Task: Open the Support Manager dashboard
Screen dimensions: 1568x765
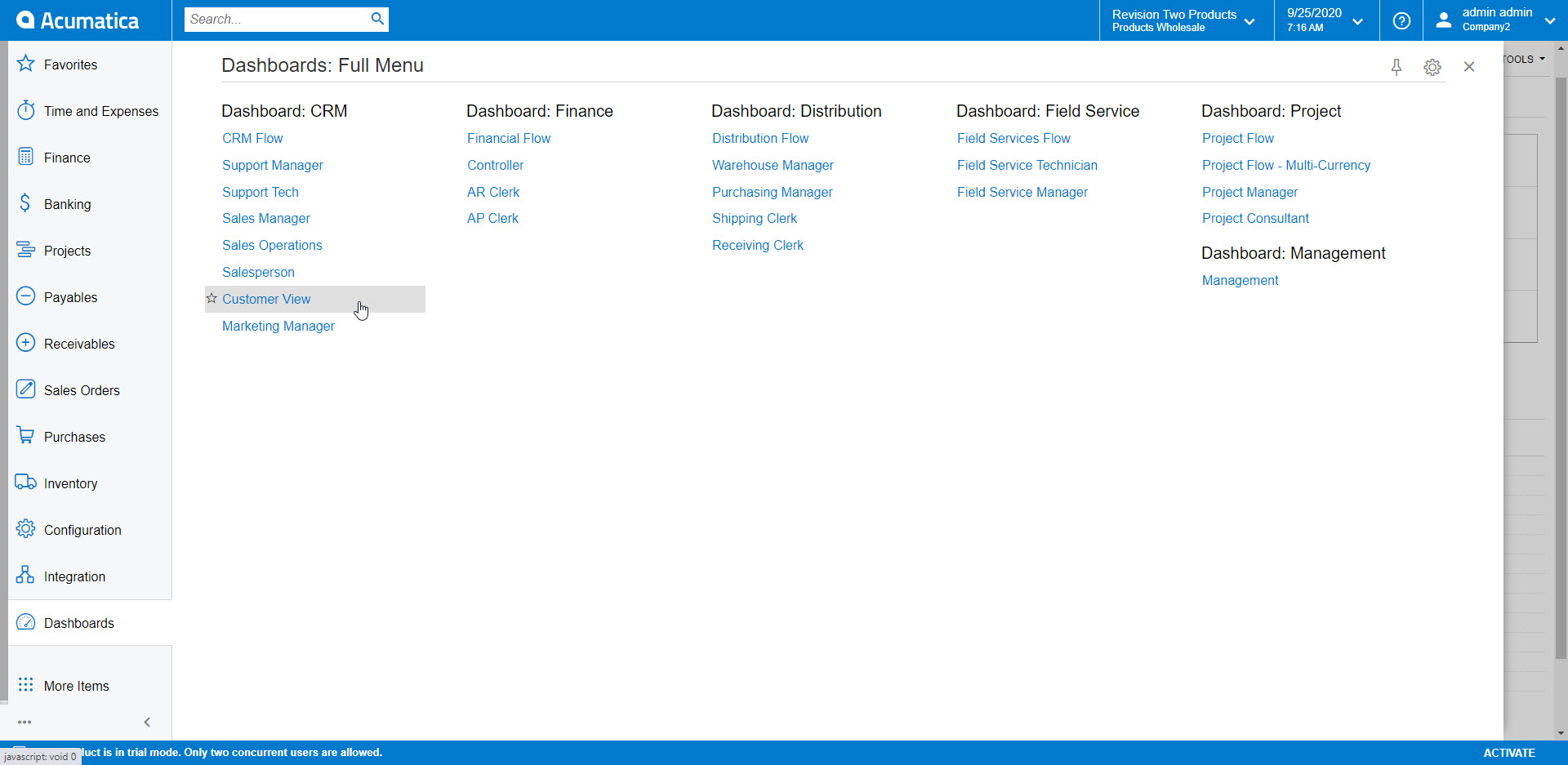Action: coord(273,165)
